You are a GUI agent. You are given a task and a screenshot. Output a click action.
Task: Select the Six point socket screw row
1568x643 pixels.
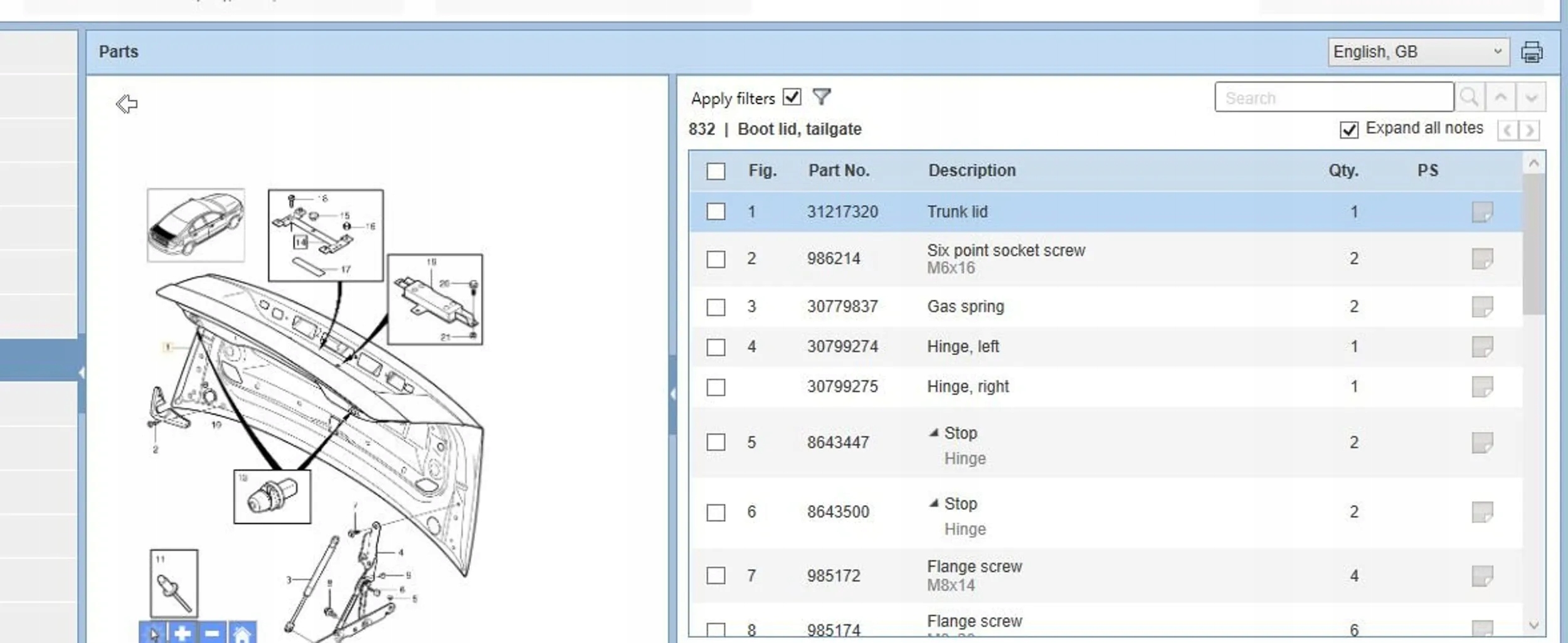1105,259
